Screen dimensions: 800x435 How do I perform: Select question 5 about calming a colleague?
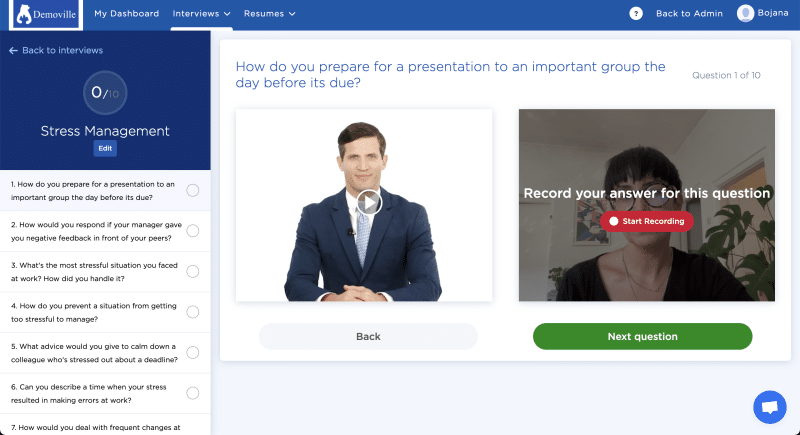95,352
